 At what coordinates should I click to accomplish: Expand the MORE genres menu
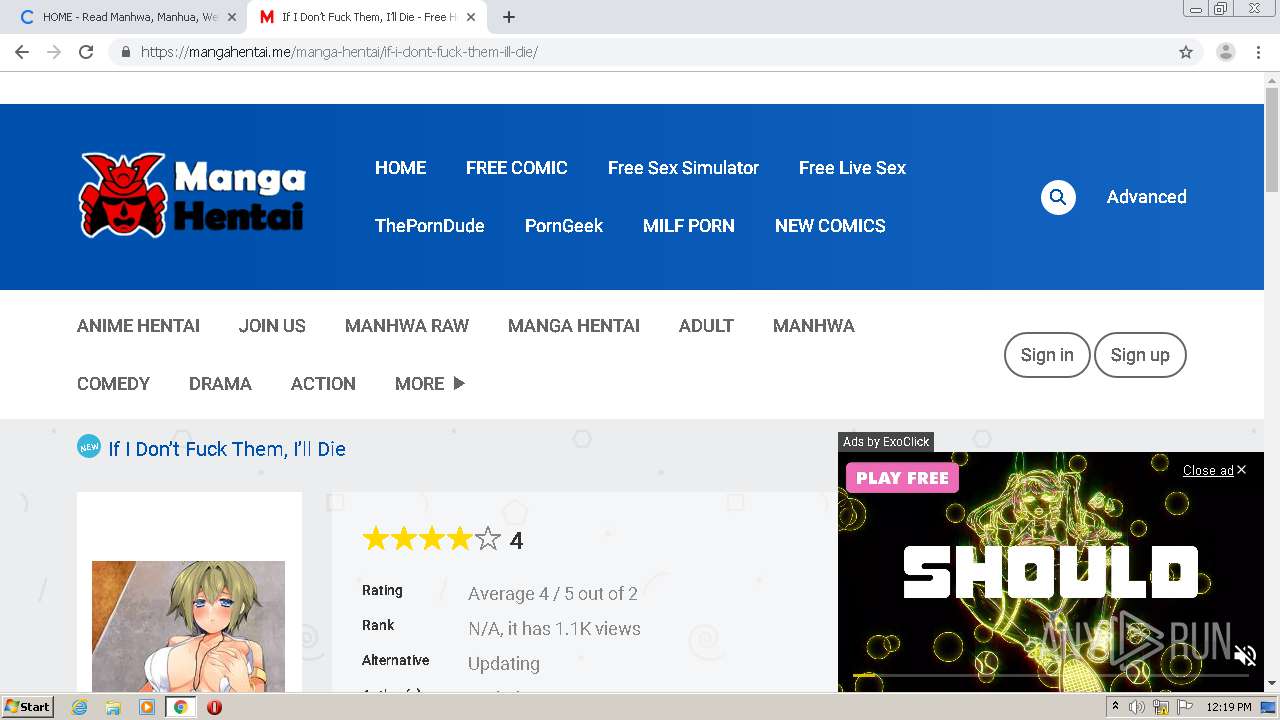[x=430, y=384]
